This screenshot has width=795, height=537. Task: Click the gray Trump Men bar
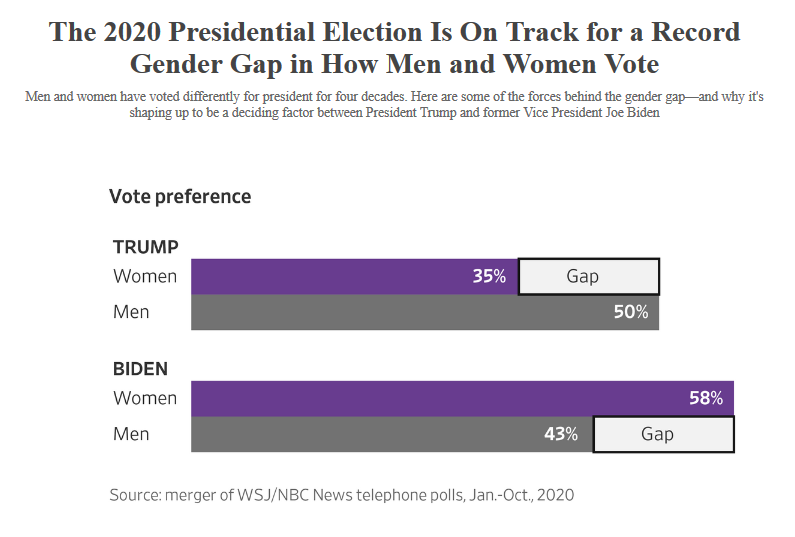(x=400, y=312)
